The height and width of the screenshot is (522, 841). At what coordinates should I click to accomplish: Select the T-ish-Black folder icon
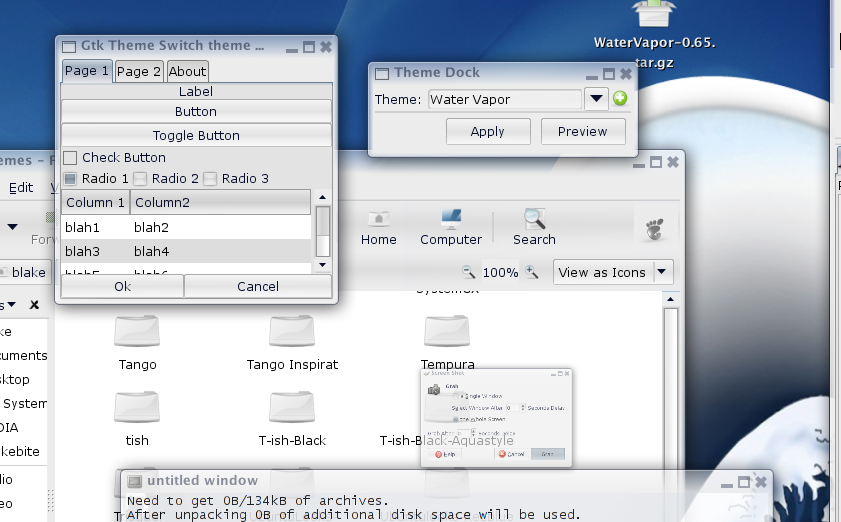point(292,407)
